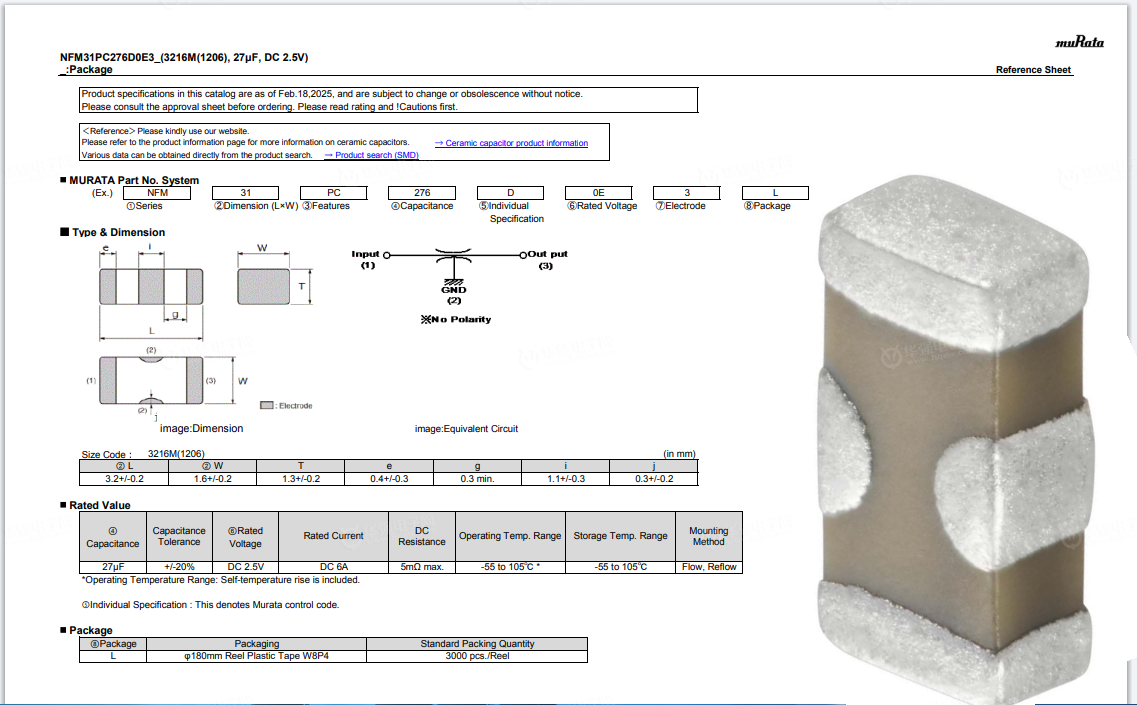This screenshot has height=705, width=1137.
Task: Select the 27µF capacitance value cell
Action: coord(113,567)
